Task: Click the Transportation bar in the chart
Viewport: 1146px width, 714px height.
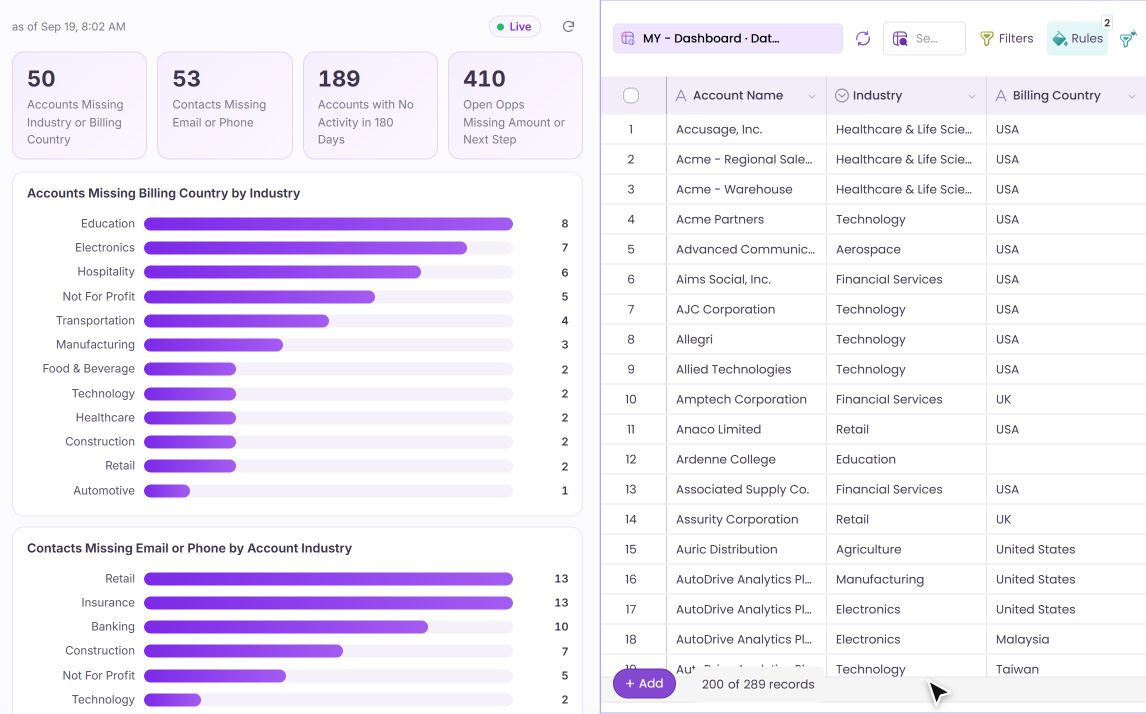Action: coord(236,321)
